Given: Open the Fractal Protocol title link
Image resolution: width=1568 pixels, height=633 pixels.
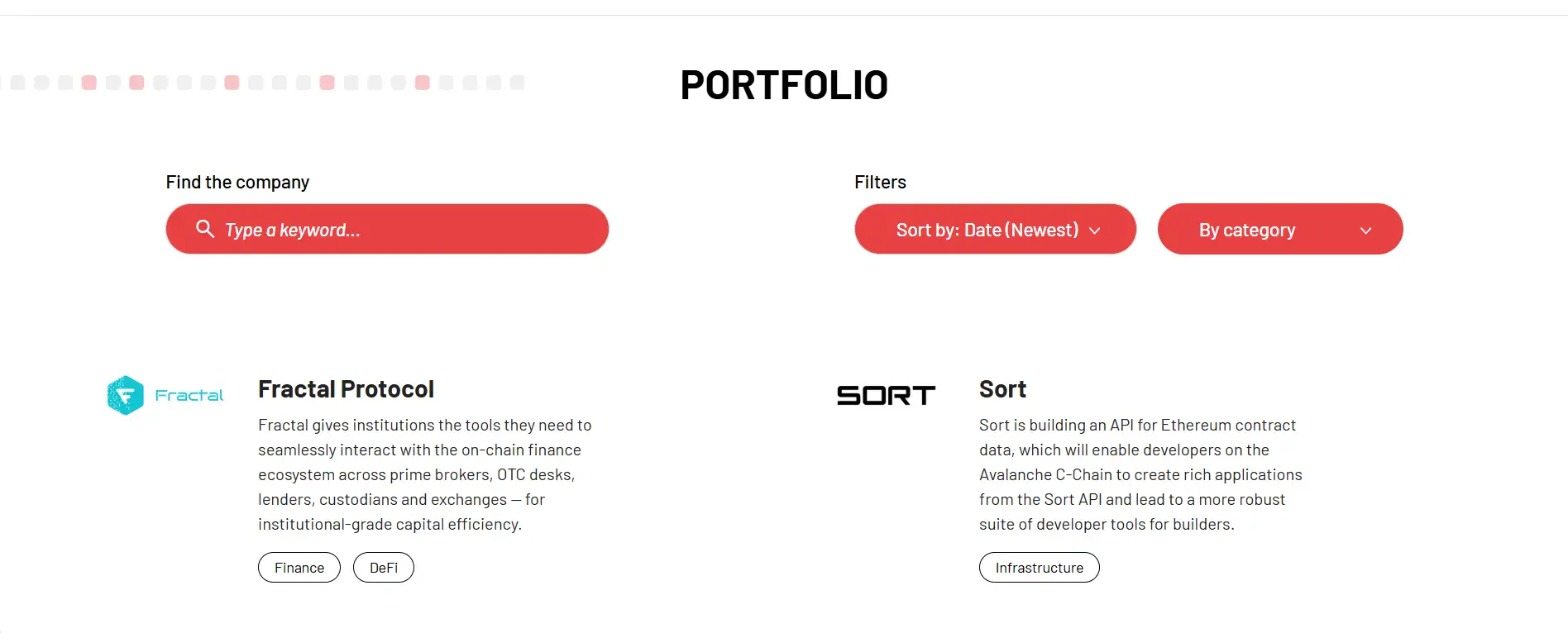Looking at the screenshot, I should click(x=346, y=389).
